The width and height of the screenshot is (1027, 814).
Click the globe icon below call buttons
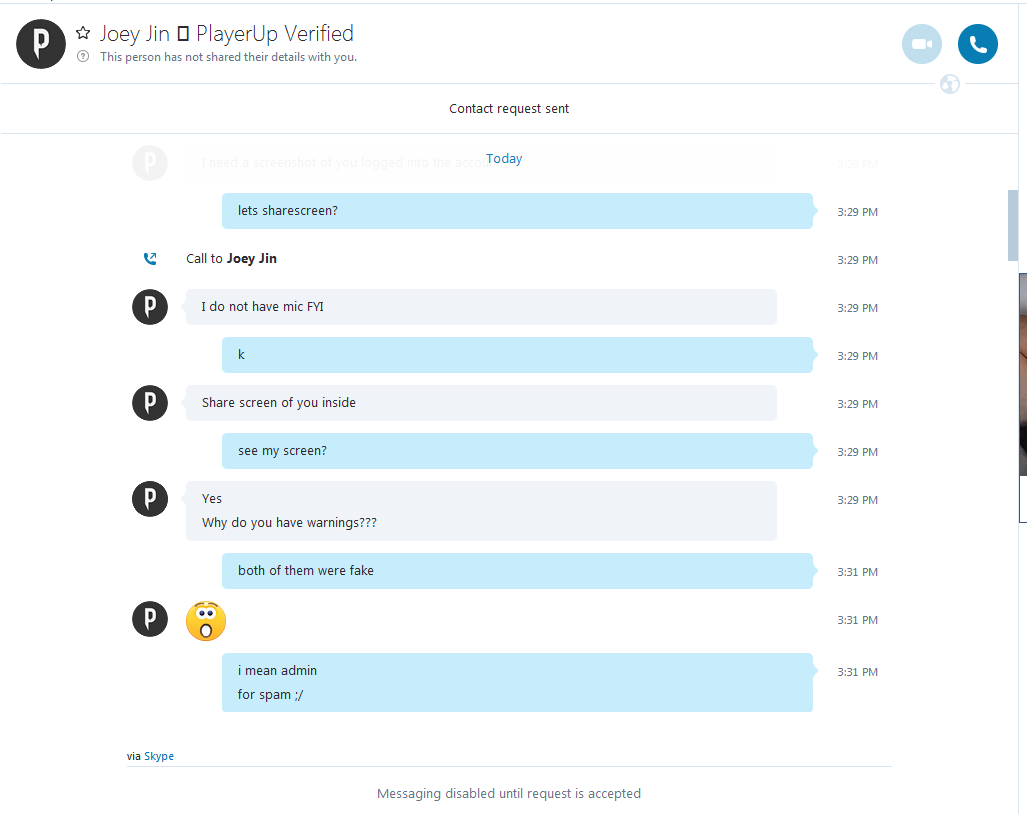(950, 84)
